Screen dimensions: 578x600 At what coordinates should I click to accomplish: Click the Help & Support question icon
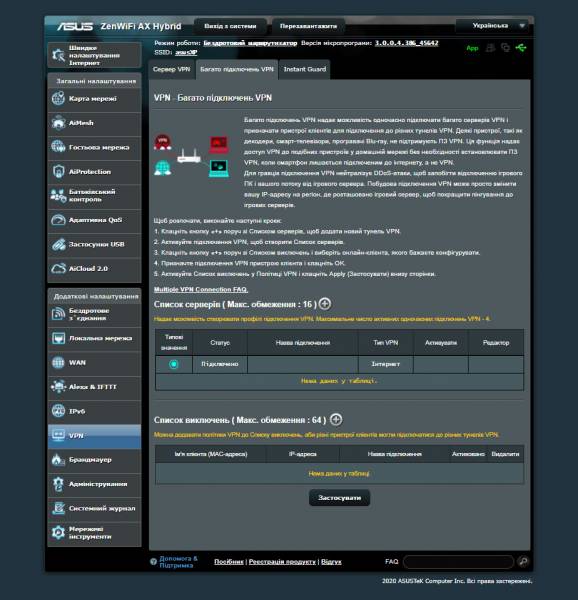point(153,561)
